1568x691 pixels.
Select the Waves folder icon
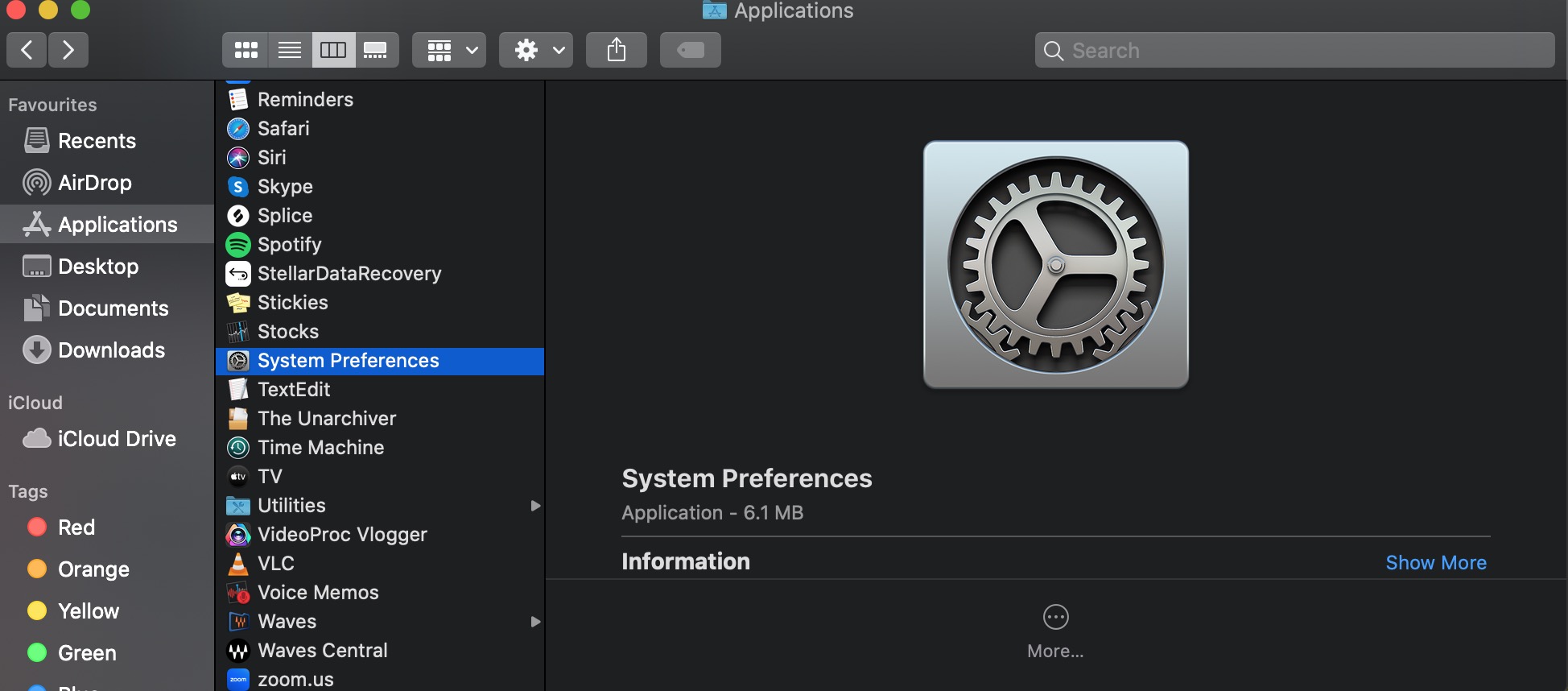[x=238, y=622]
